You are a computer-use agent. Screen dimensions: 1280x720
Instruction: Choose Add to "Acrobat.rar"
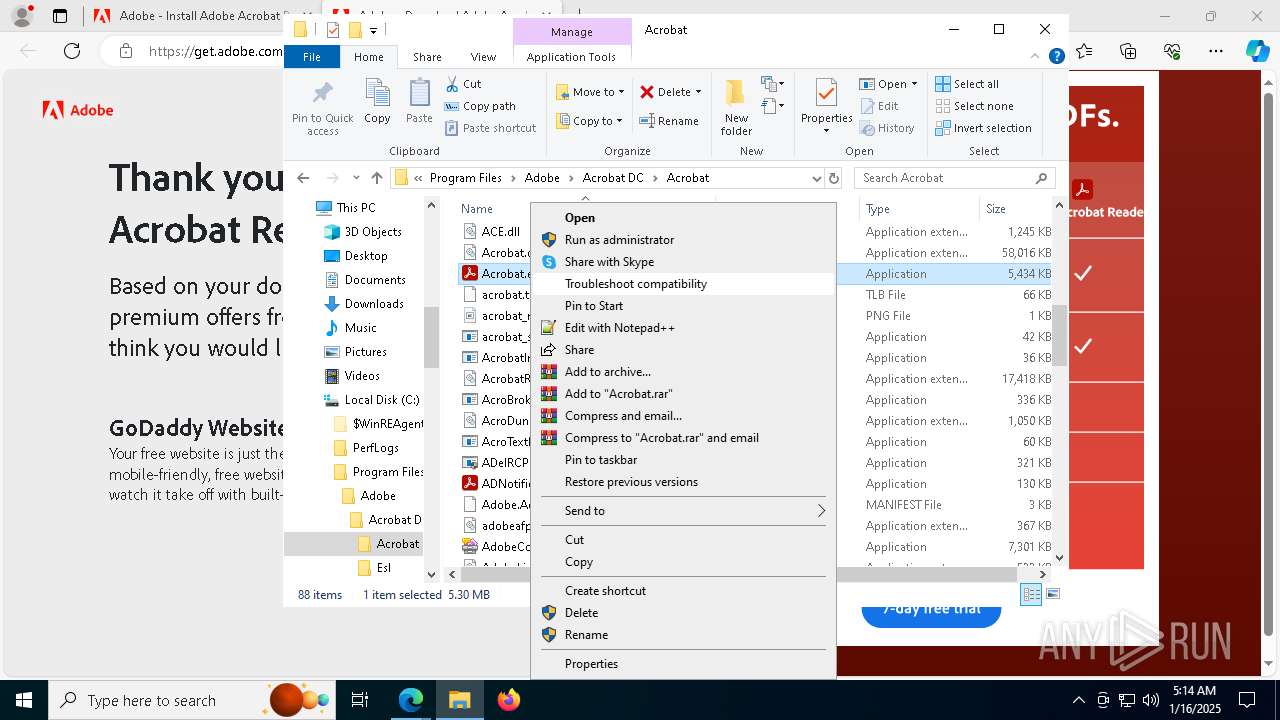pyautogui.click(x=683, y=393)
